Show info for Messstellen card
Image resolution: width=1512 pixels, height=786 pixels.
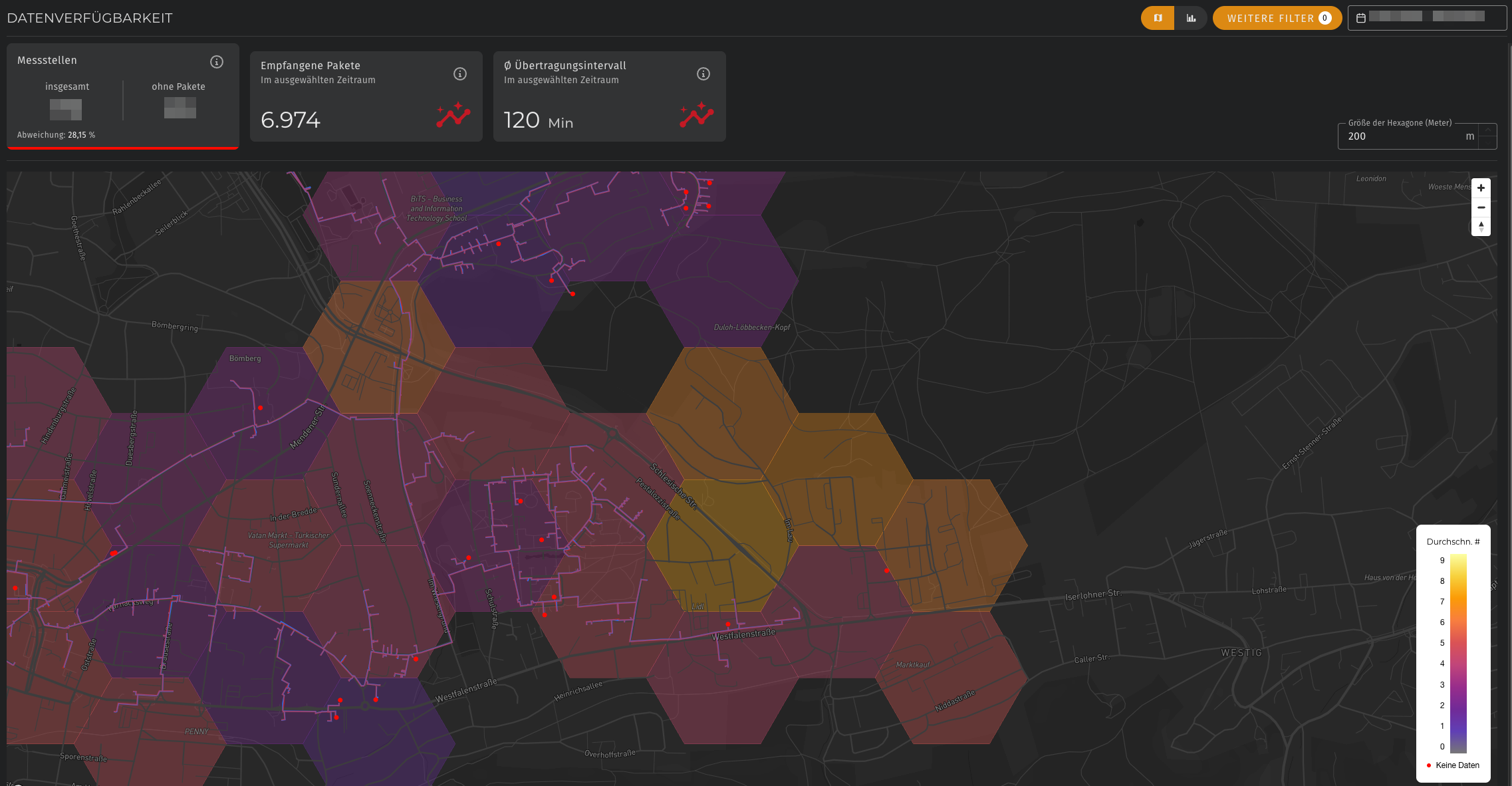click(x=217, y=62)
